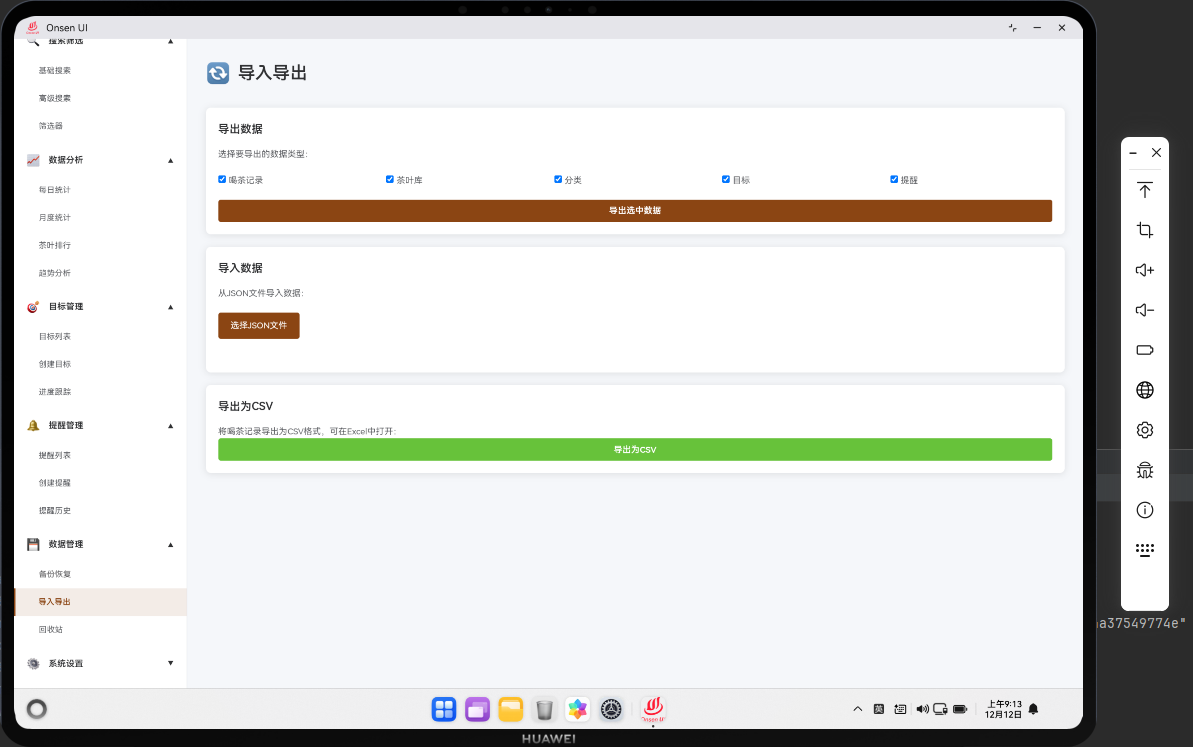Open the 备份恢复 page
This screenshot has width=1193, height=747.
click(55, 574)
